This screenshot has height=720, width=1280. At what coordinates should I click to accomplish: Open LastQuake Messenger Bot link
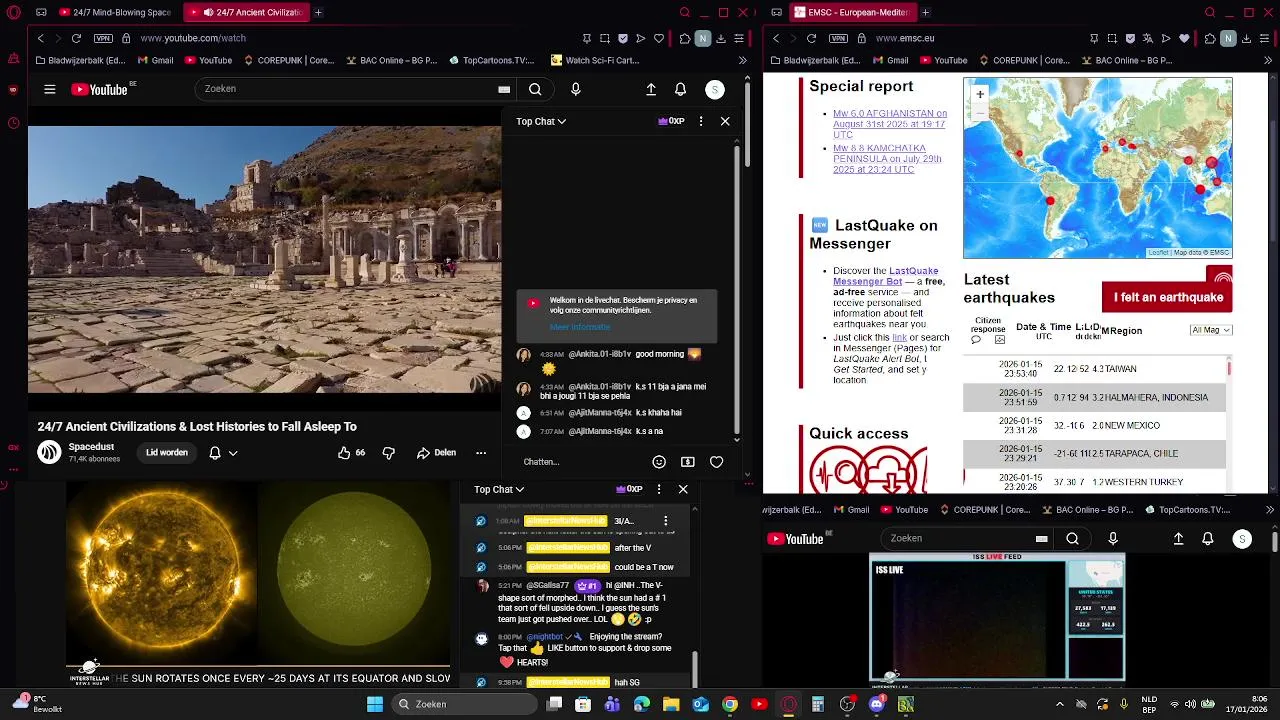click(x=886, y=276)
